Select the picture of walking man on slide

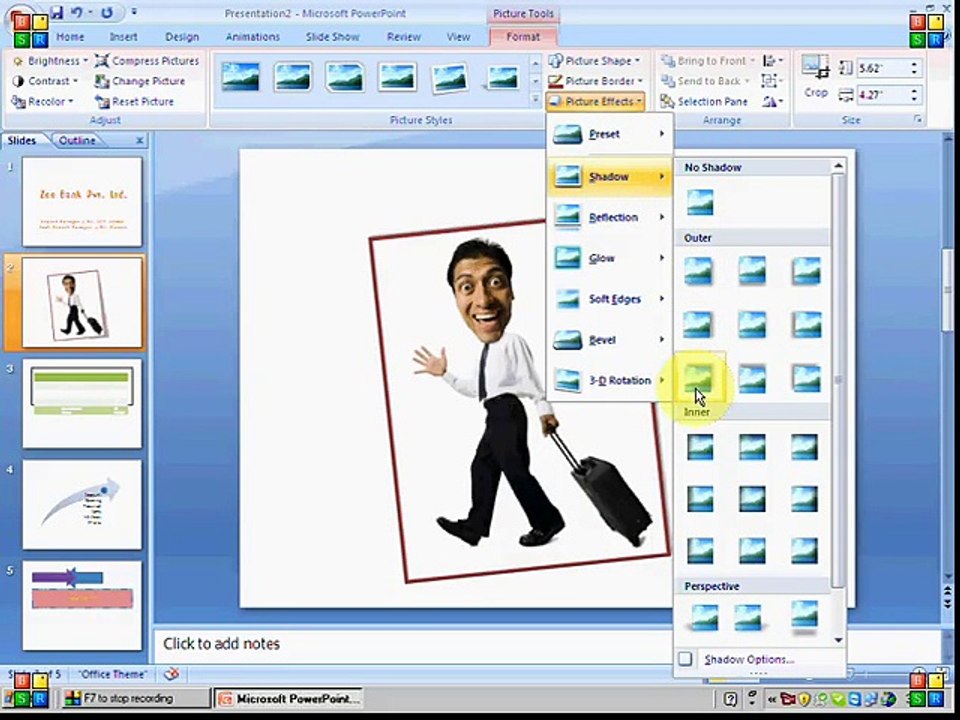[x=519, y=401]
